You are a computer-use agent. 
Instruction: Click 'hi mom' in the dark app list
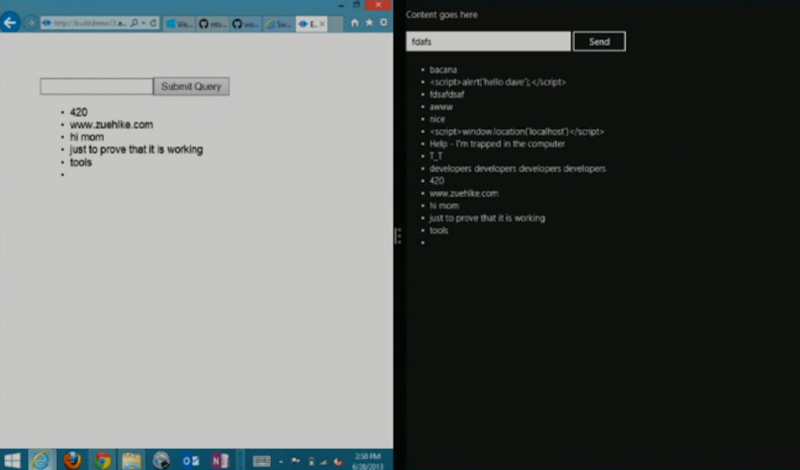(x=444, y=206)
